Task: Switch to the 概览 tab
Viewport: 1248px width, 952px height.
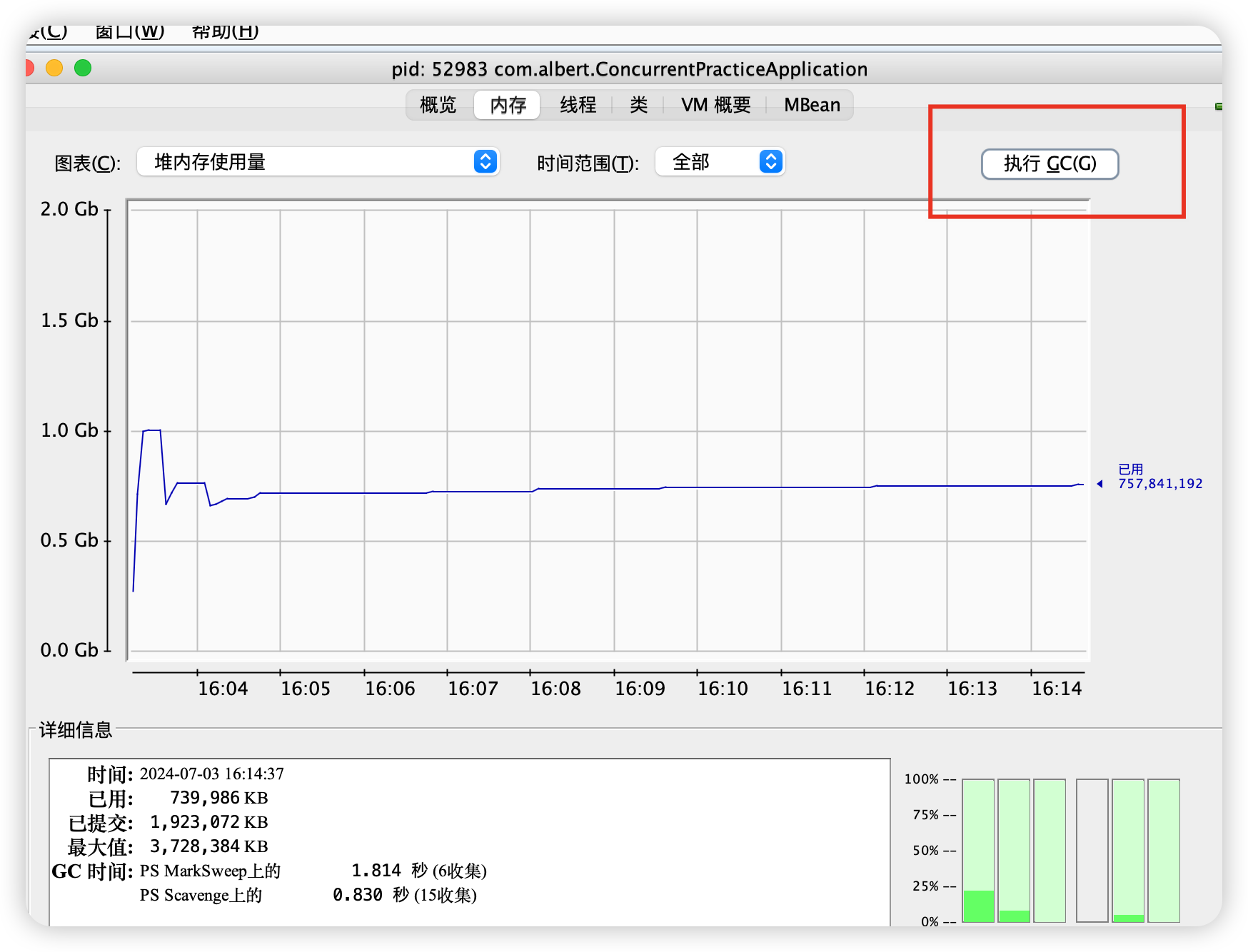Action: (x=438, y=105)
